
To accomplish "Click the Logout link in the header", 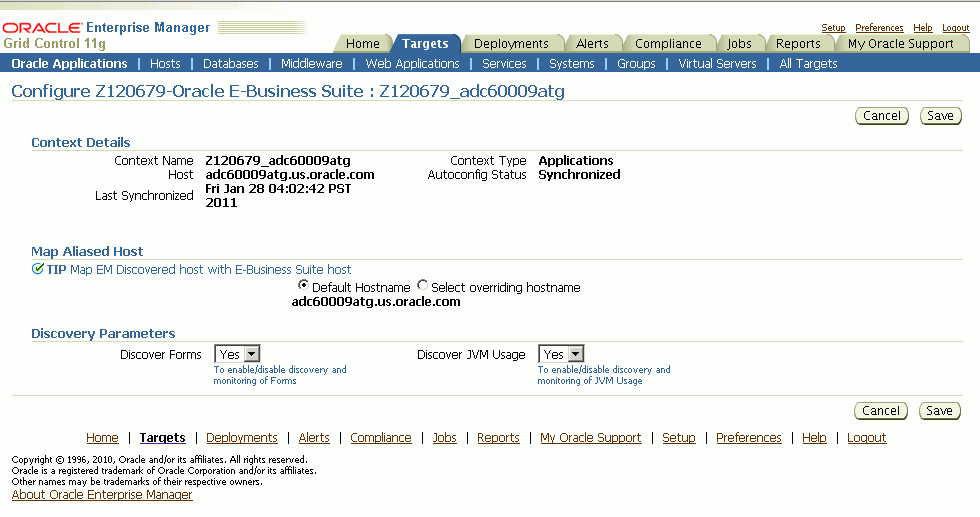I will pyautogui.click(x=956, y=28).
